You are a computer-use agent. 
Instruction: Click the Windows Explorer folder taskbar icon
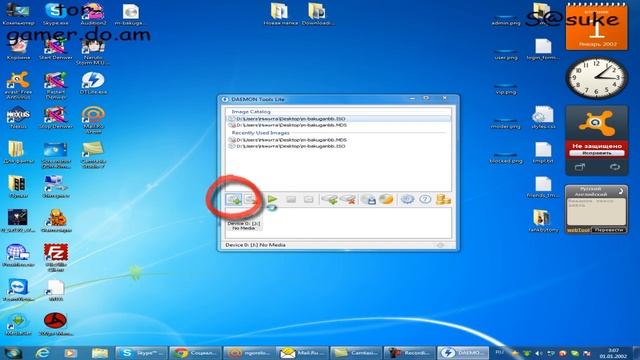pyautogui.click(x=100, y=353)
